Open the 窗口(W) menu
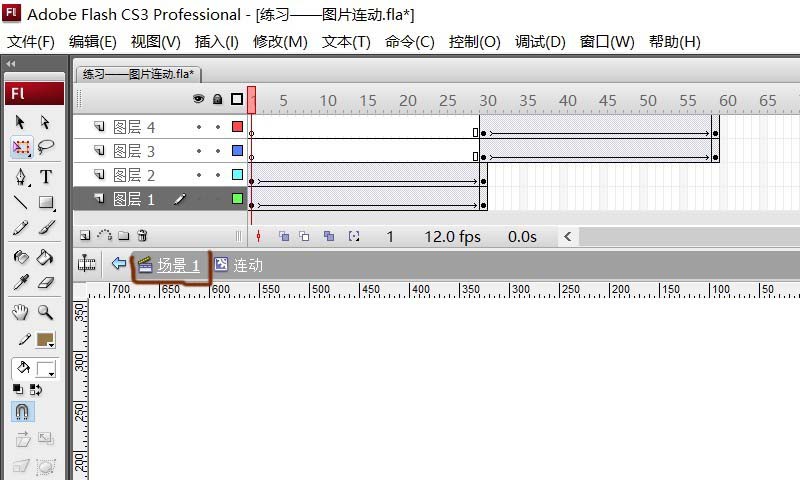The image size is (800, 480). (x=607, y=41)
